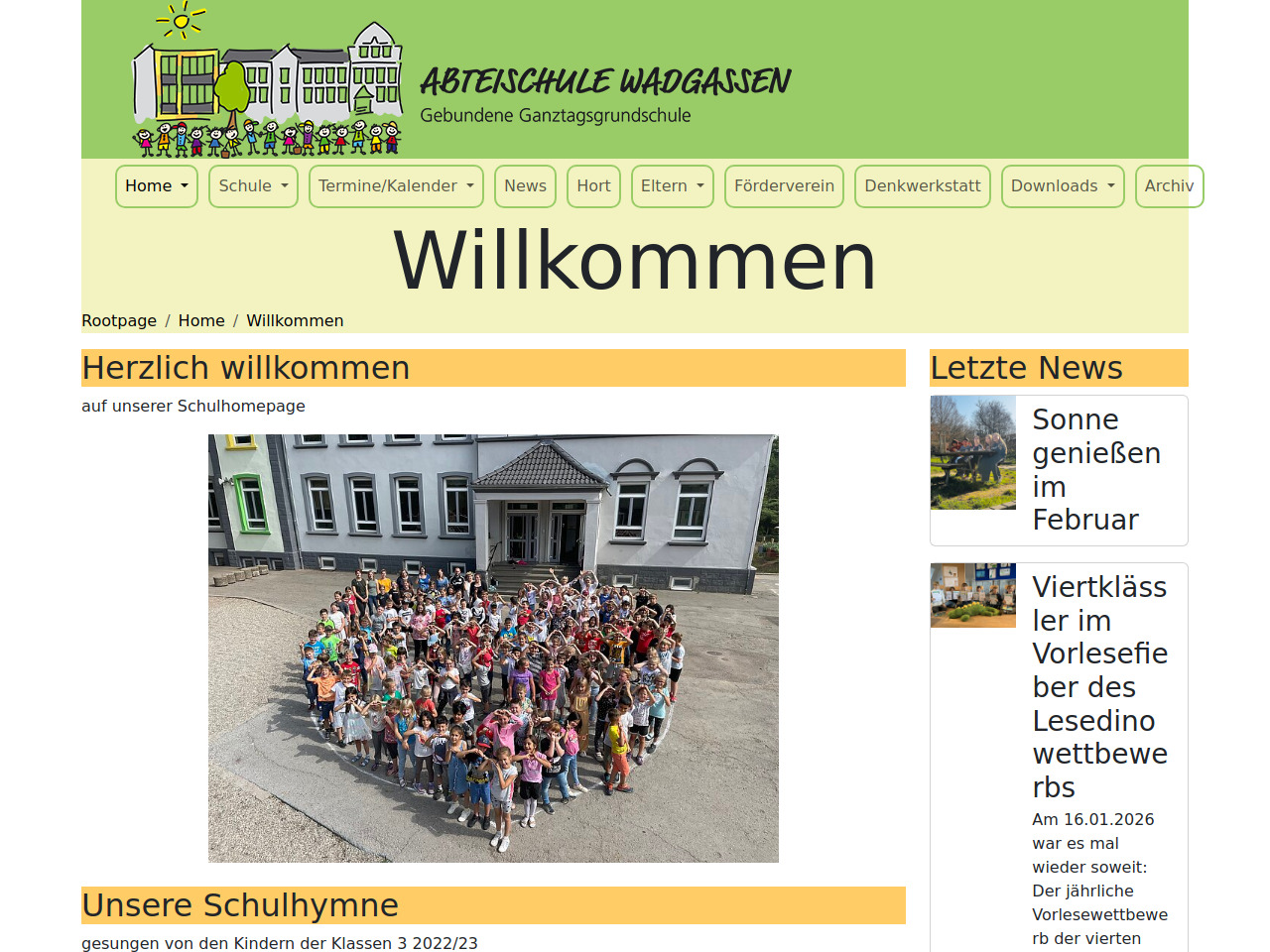Open the Vorlesefieber news thumbnail image
Screen dimensions: 1270x952
click(973, 595)
